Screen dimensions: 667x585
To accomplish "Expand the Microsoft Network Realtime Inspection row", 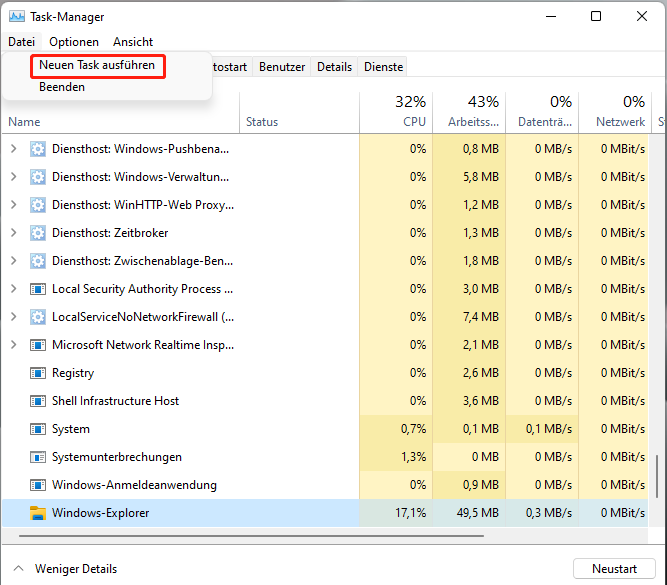I will click(x=13, y=345).
